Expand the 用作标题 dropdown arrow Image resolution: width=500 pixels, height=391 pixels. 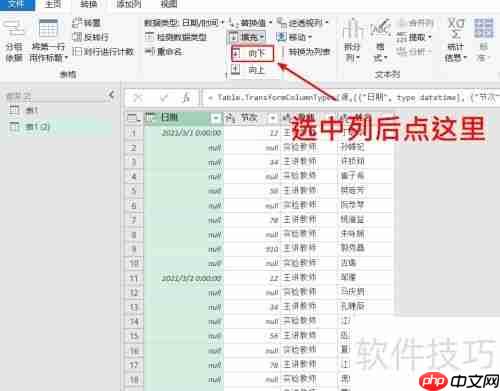tap(66, 58)
